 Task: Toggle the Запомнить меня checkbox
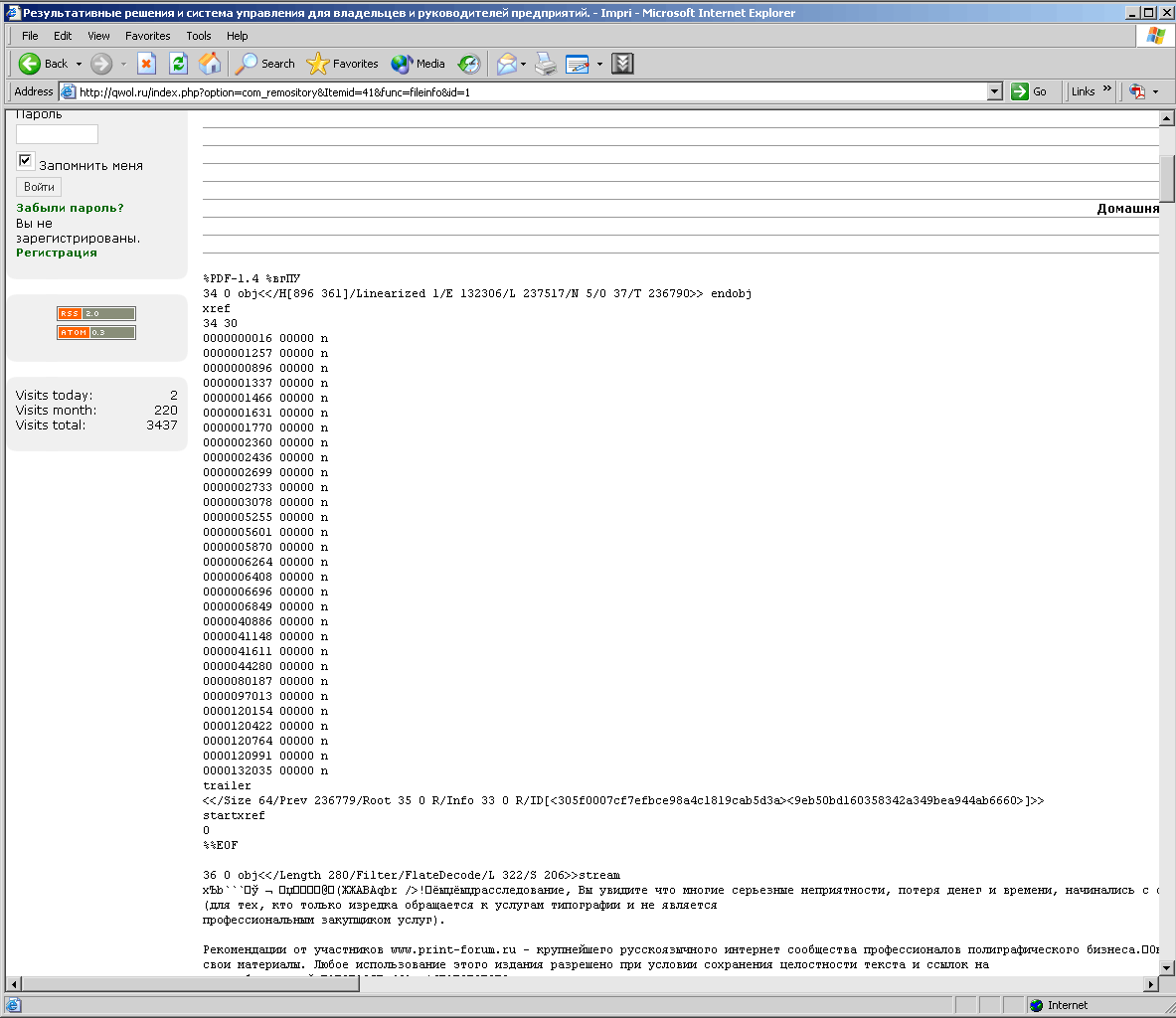coord(25,160)
